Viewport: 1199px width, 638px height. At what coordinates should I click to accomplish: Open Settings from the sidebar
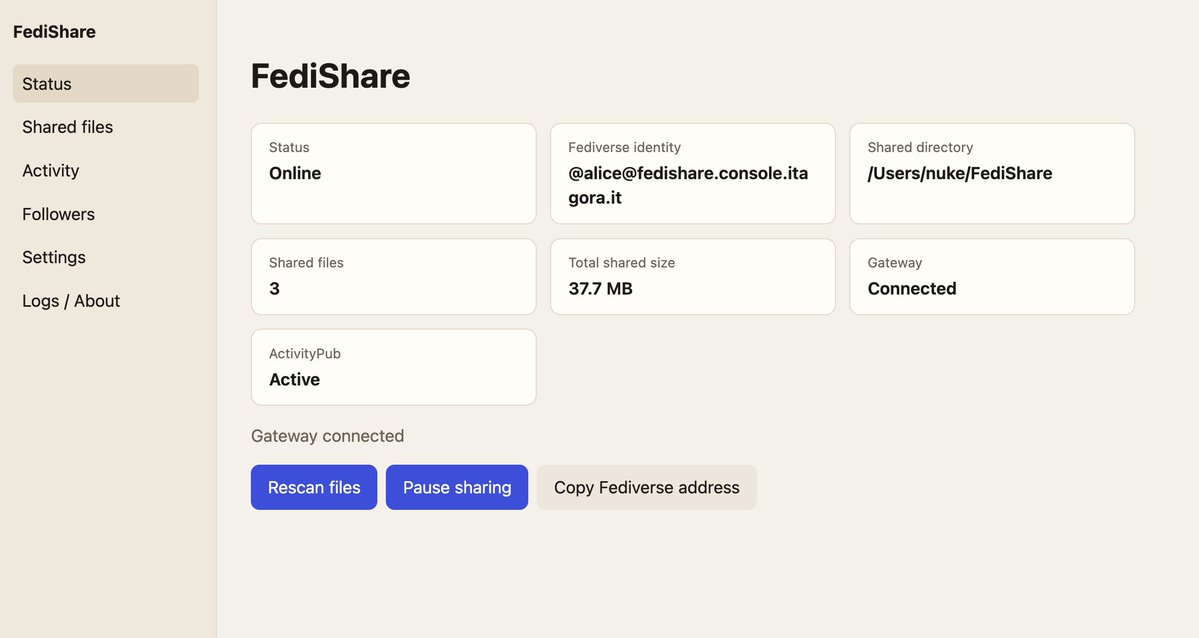pos(106,257)
